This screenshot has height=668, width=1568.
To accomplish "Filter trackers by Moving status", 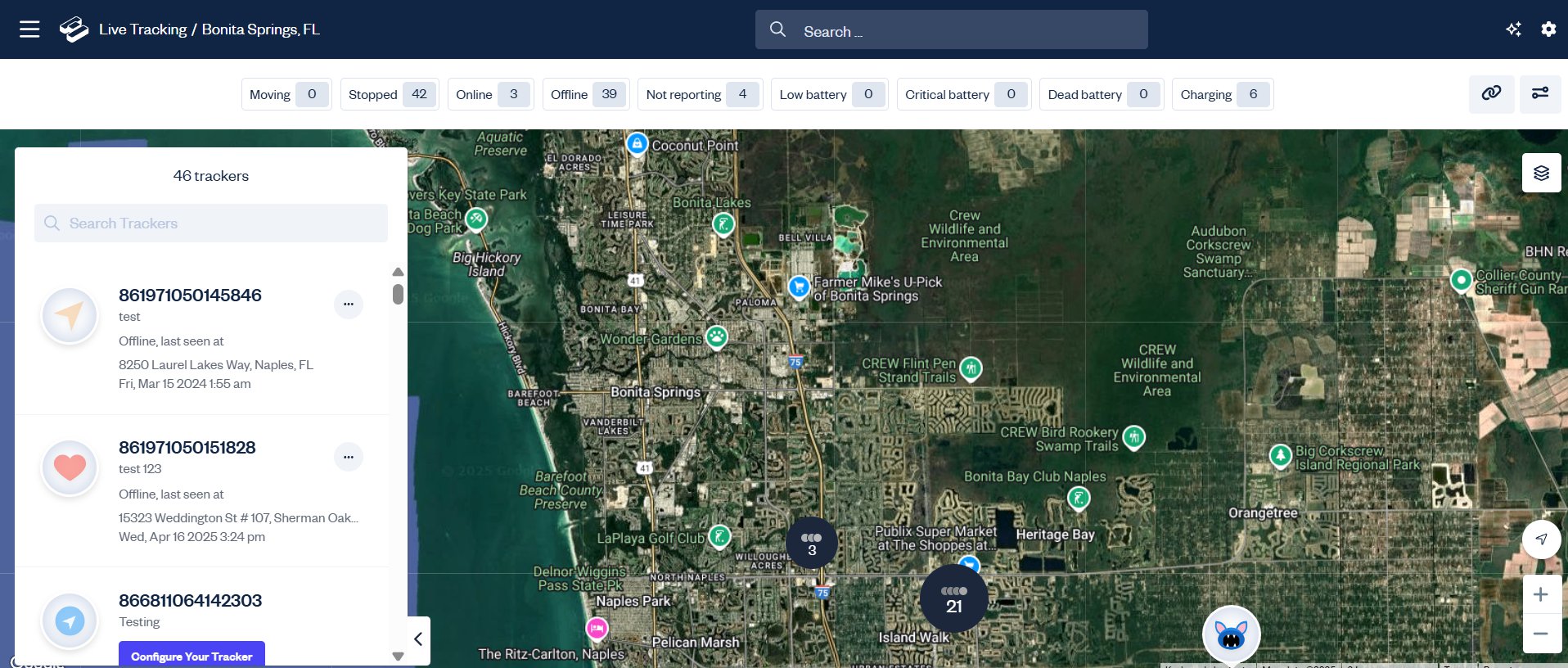I will tap(286, 94).
